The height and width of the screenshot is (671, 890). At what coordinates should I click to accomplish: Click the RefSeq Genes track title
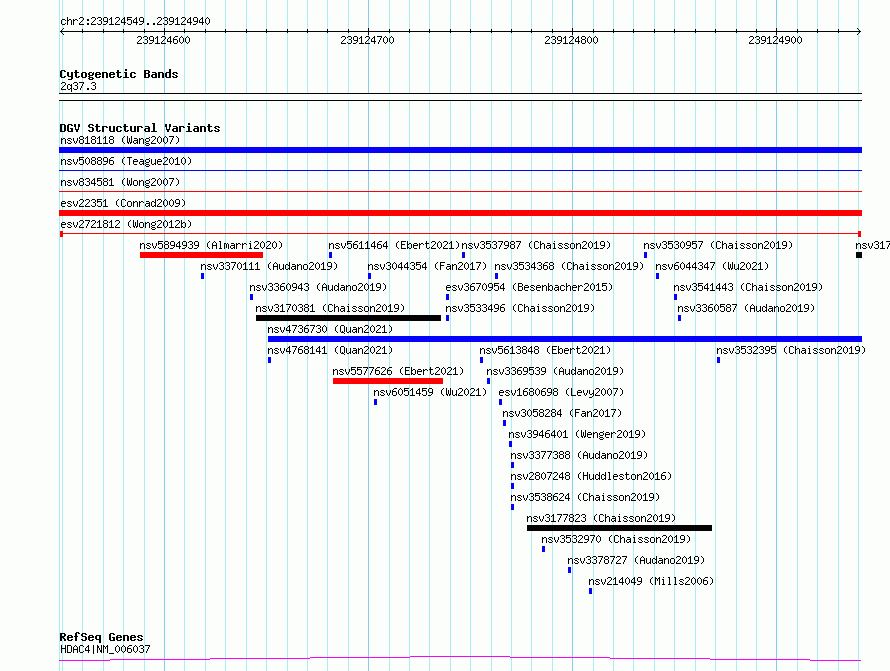[x=101, y=637]
